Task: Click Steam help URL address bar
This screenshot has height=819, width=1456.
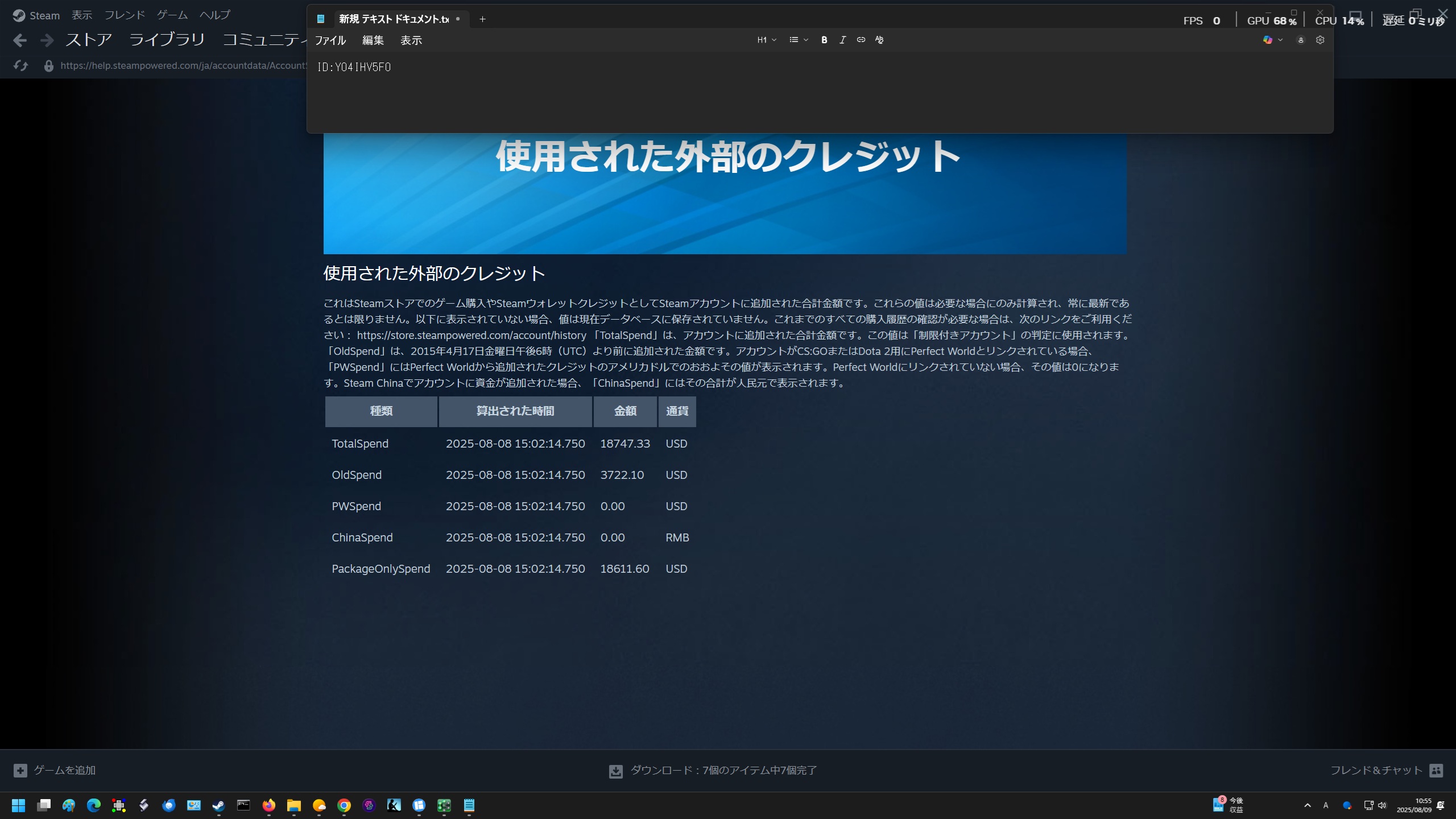Action: pyautogui.click(x=184, y=66)
